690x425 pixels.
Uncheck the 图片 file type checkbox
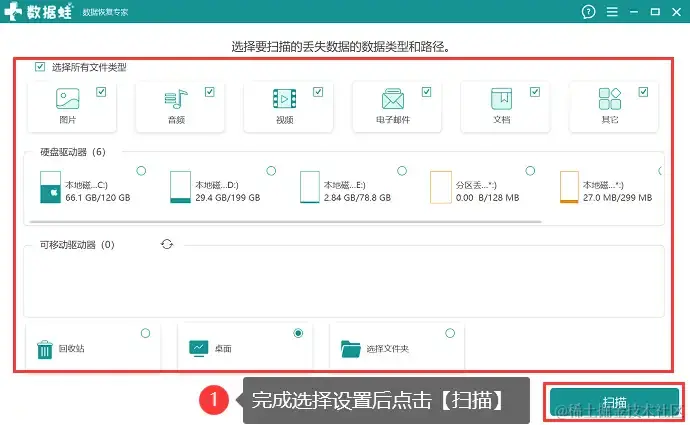[101, 92]
